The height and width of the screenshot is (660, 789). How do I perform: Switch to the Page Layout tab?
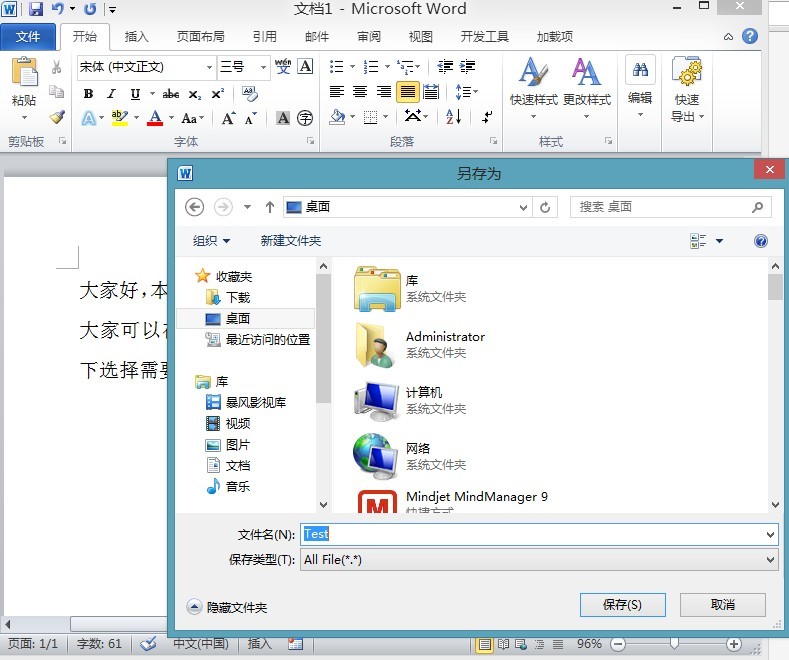click(x=201, y=36)
